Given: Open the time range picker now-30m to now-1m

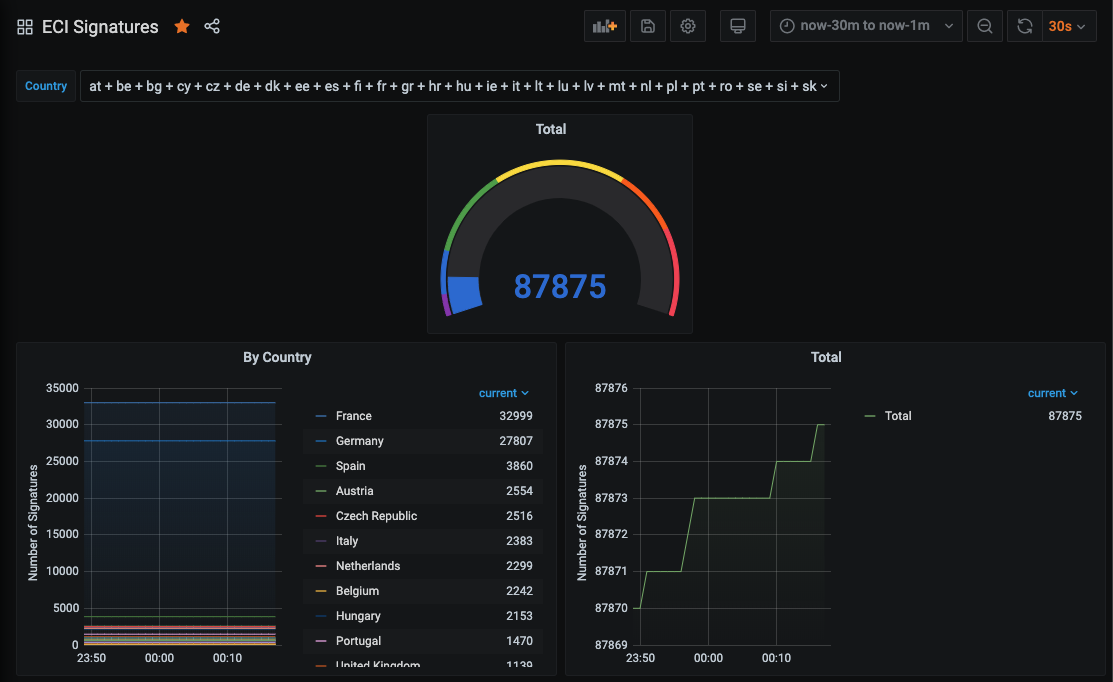Looking at the screenshot, I should click(866, 26).
